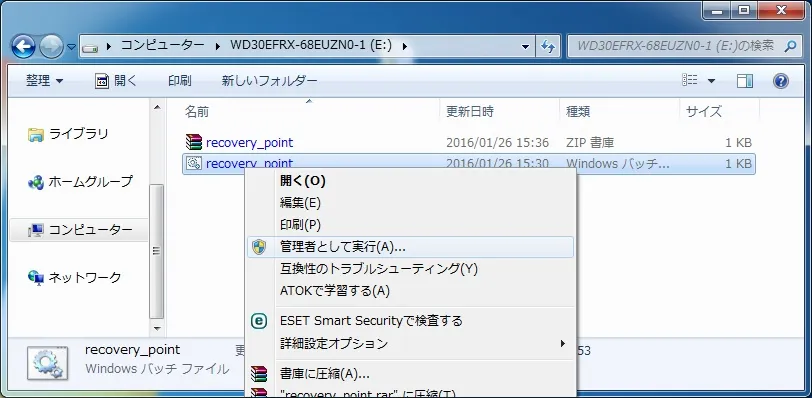The image size is (812, 398).
Task: Click the Forward navigation arrow button
Action: click(51, 47)
